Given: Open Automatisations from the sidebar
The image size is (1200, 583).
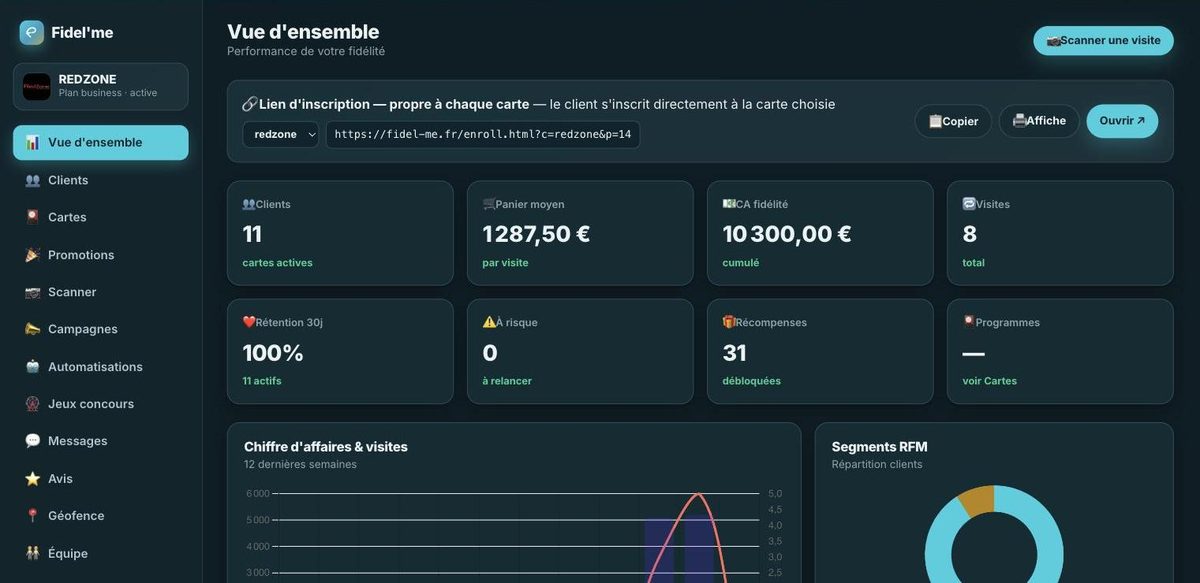Looking at the screenshot, I should point(101,367).
